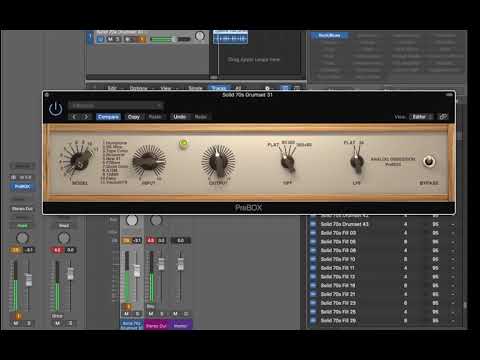Mute the Solid 70s Drumset mixer channel
This screenshot has height=360, width=480.
(126, 314)
